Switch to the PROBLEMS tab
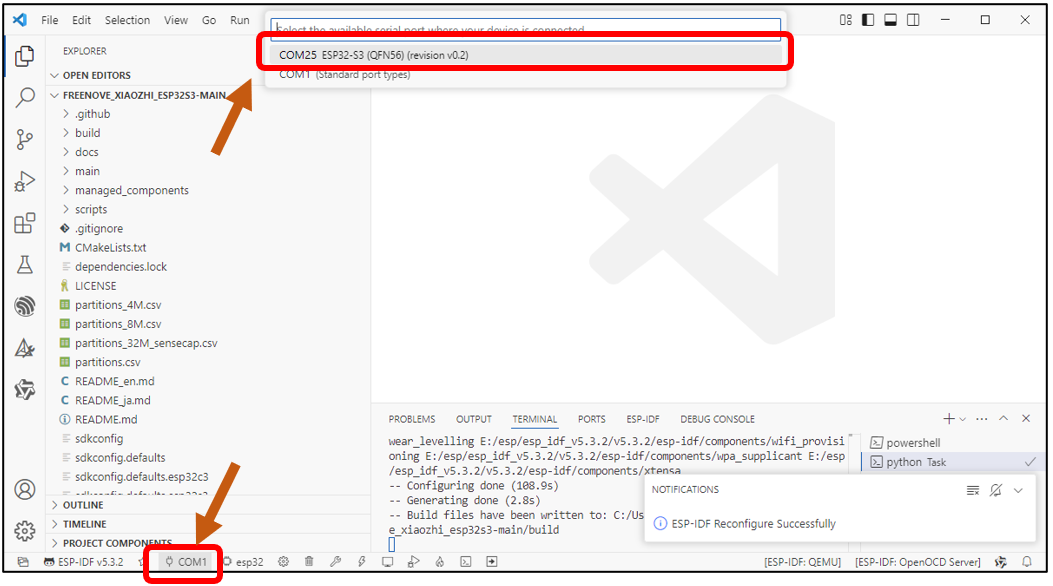Screen dimensions: 1053x586 coord(412,419)
